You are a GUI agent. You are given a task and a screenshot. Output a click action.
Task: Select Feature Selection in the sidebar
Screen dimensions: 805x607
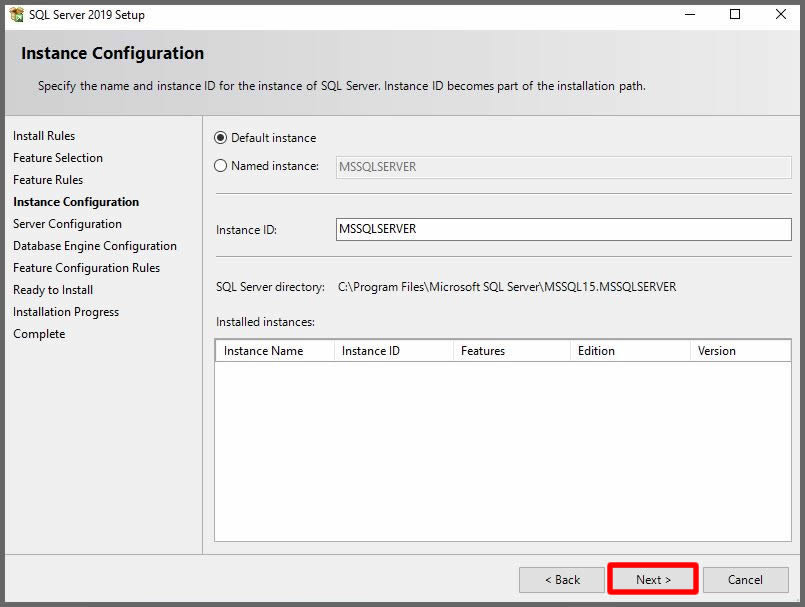(x=58, y=158)
